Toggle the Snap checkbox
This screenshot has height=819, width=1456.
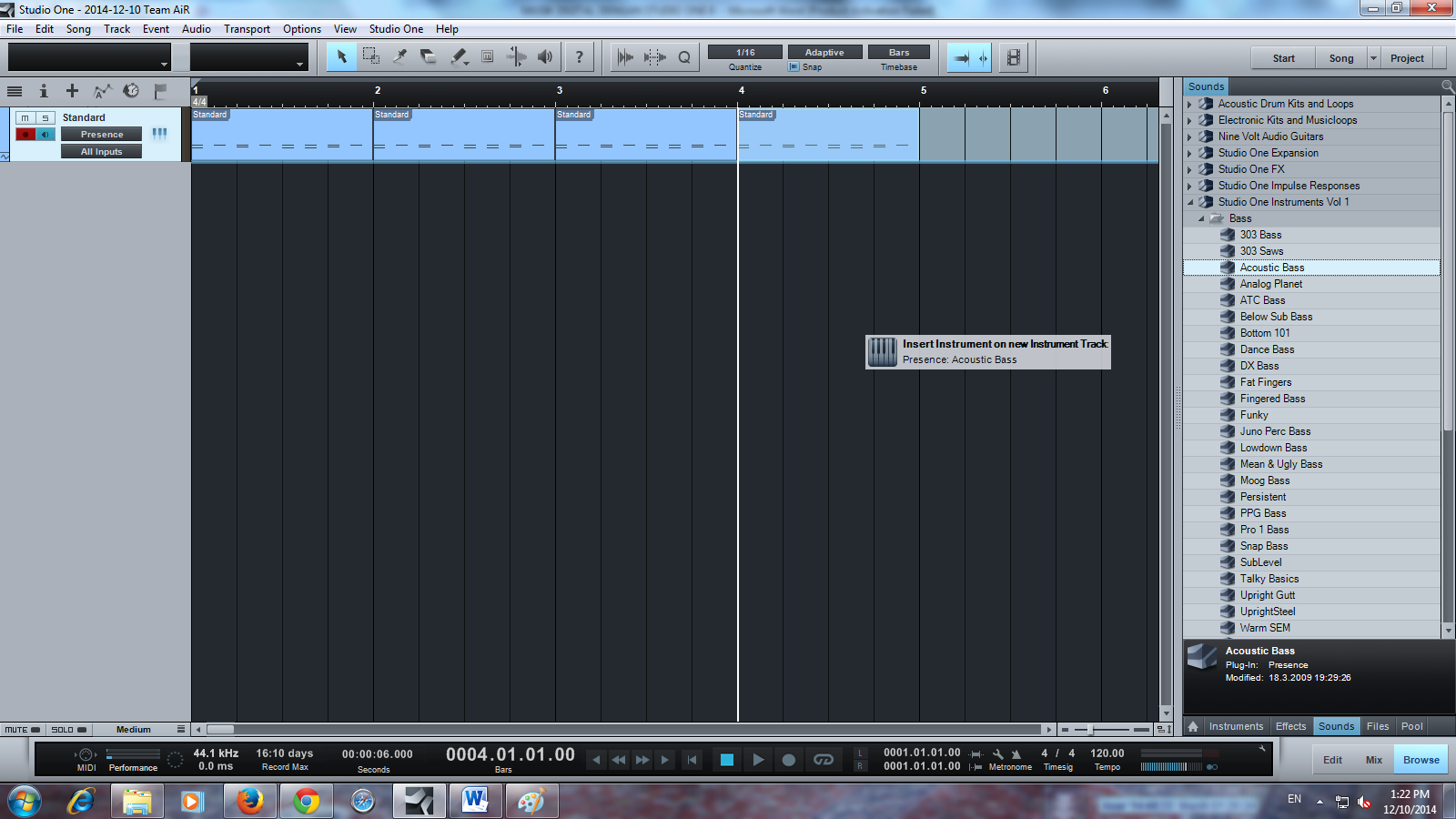coord(794,67)
